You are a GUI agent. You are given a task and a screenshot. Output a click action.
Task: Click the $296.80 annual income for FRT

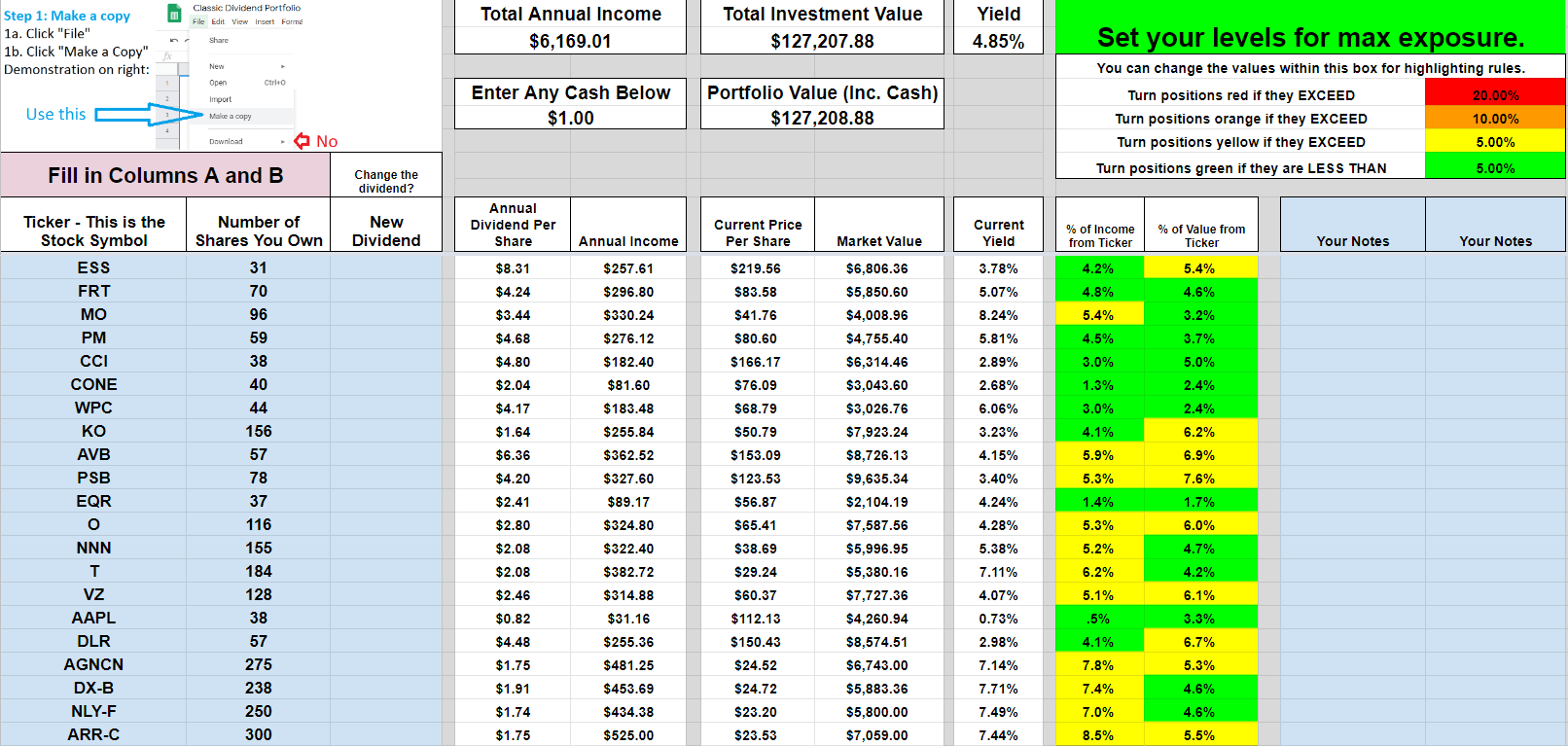pyautogui.click(x=628, y=292)
